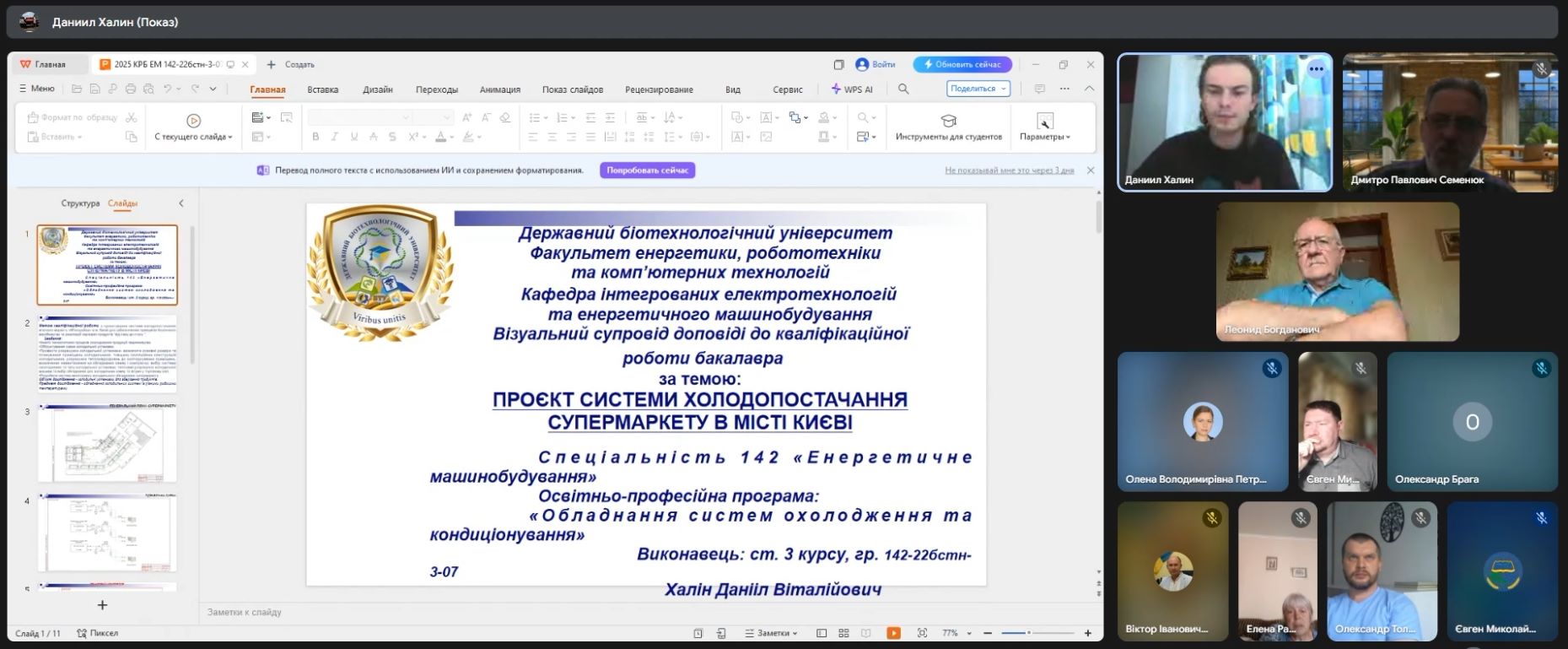The width and height of the screenshot is (1568, 649).
Task: Click the Print preview icon
Action: pyautogui.click(x=148, y=89)
